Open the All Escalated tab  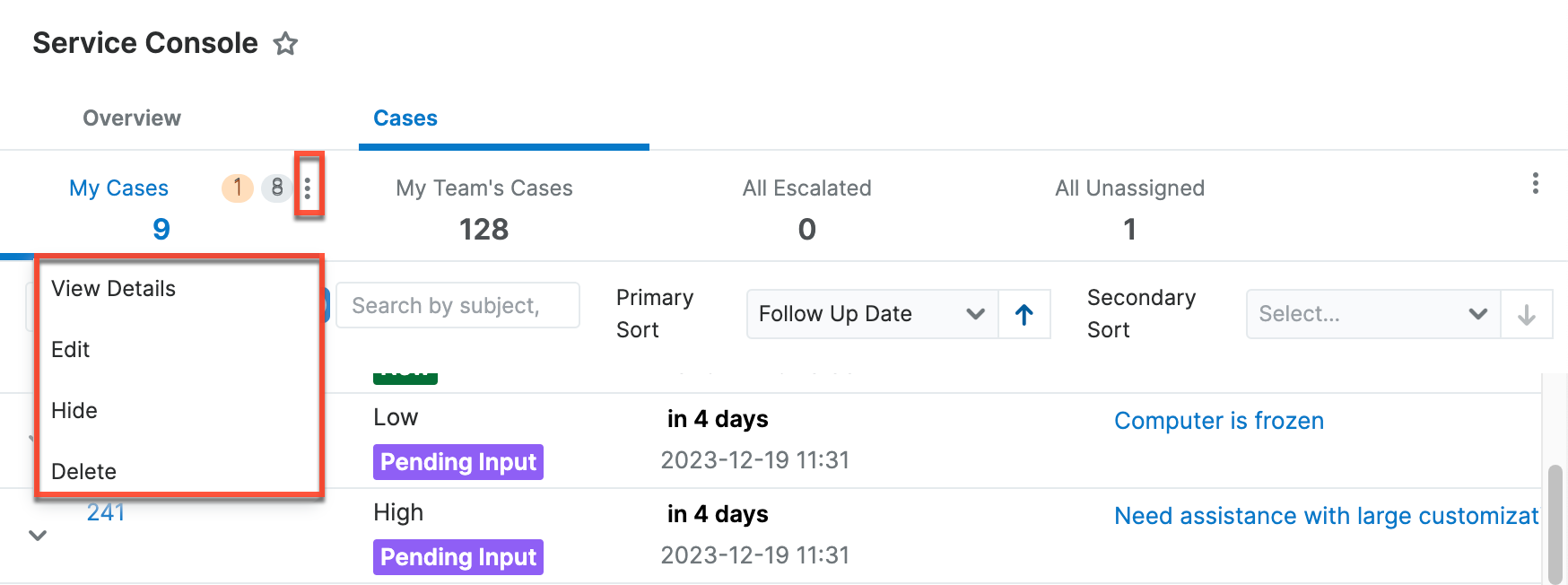pyautogui.click(x=806, y=206)
